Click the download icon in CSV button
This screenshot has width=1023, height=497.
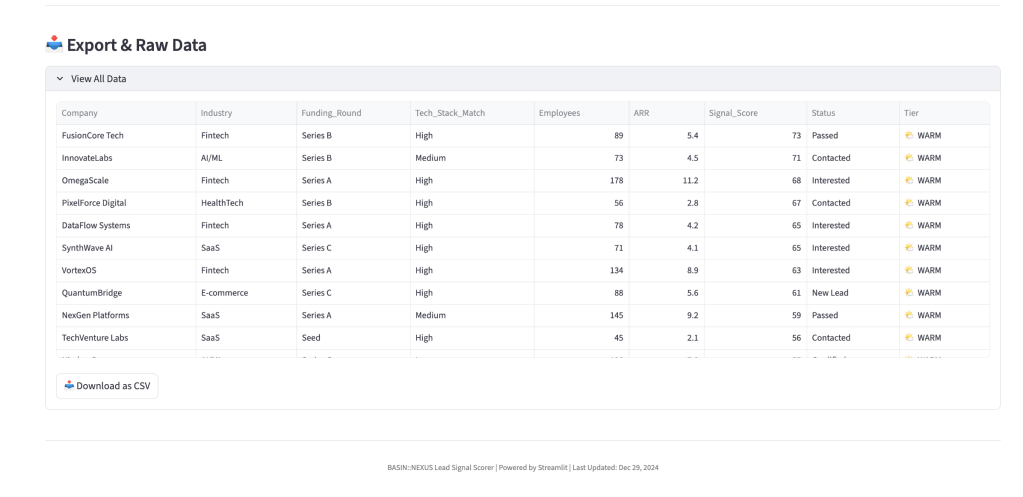[x=69, y=385]
